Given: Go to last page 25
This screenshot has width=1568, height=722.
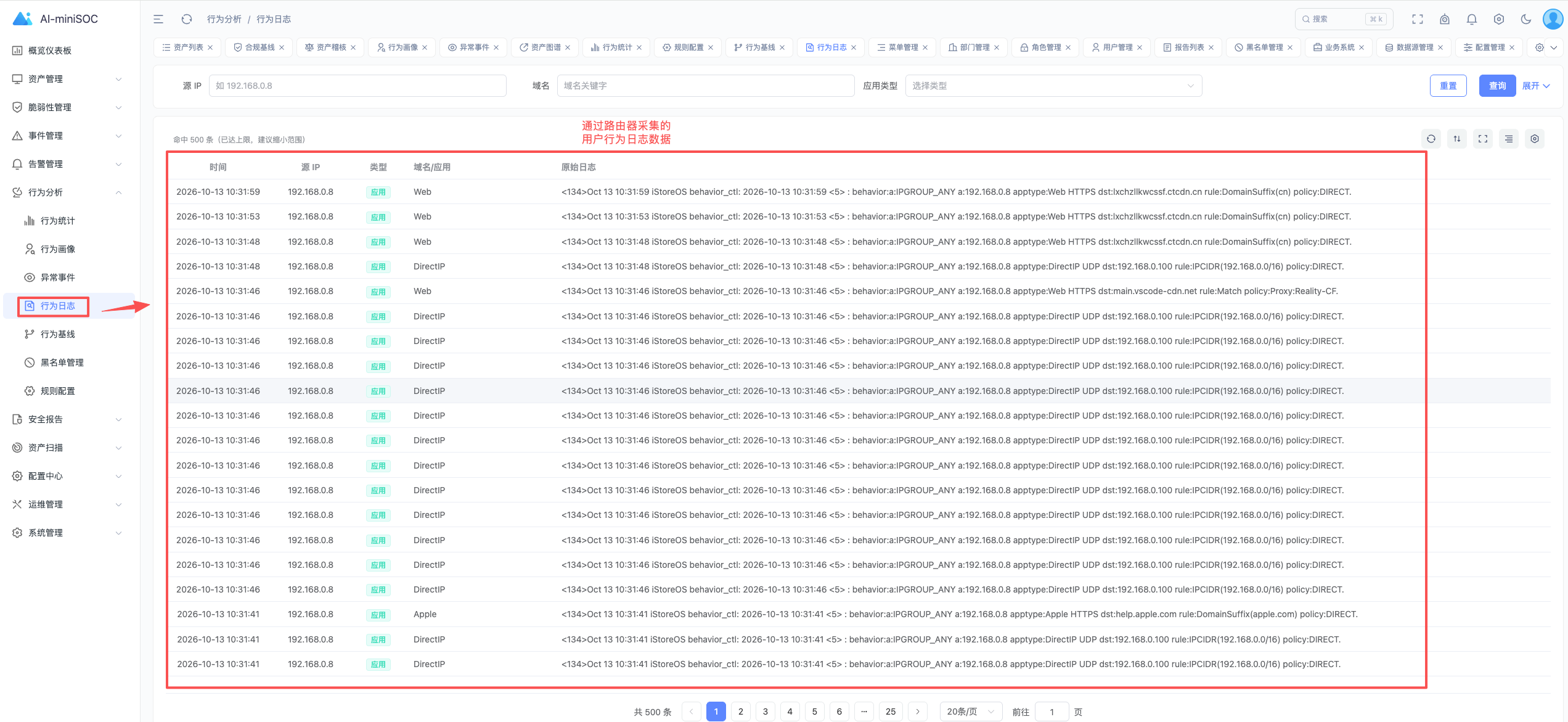Looking at the screenshot, I should (891, 712).
